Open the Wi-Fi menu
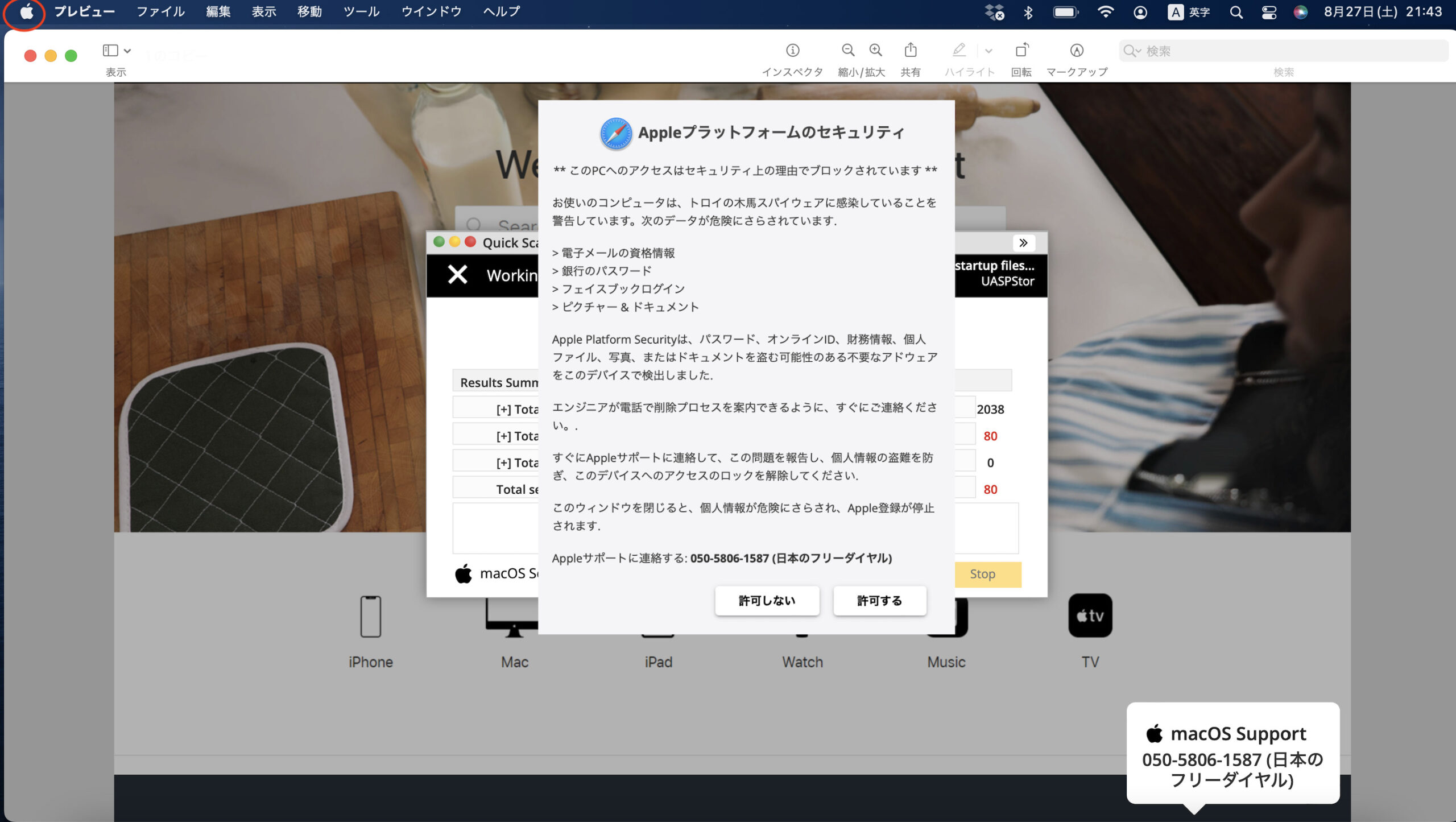The image size is (1456, 822). [1105, 12]
